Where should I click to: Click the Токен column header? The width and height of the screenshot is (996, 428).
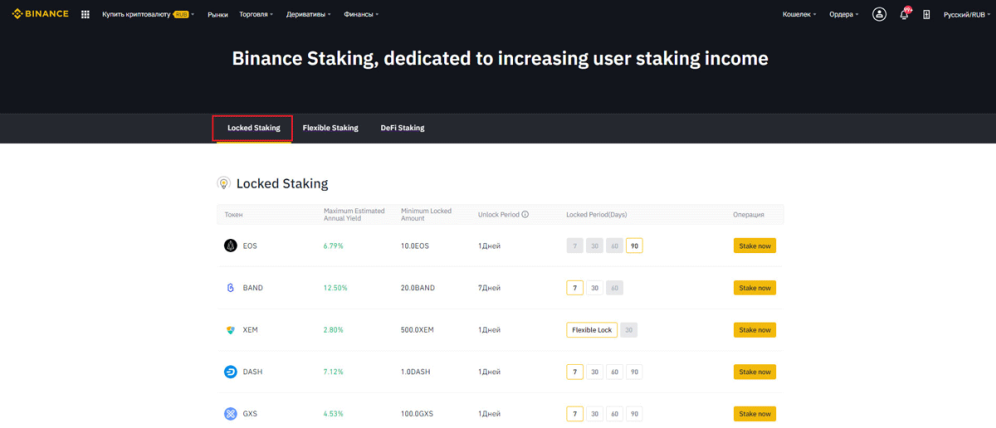pyautogui.click(x=233, y=215)
